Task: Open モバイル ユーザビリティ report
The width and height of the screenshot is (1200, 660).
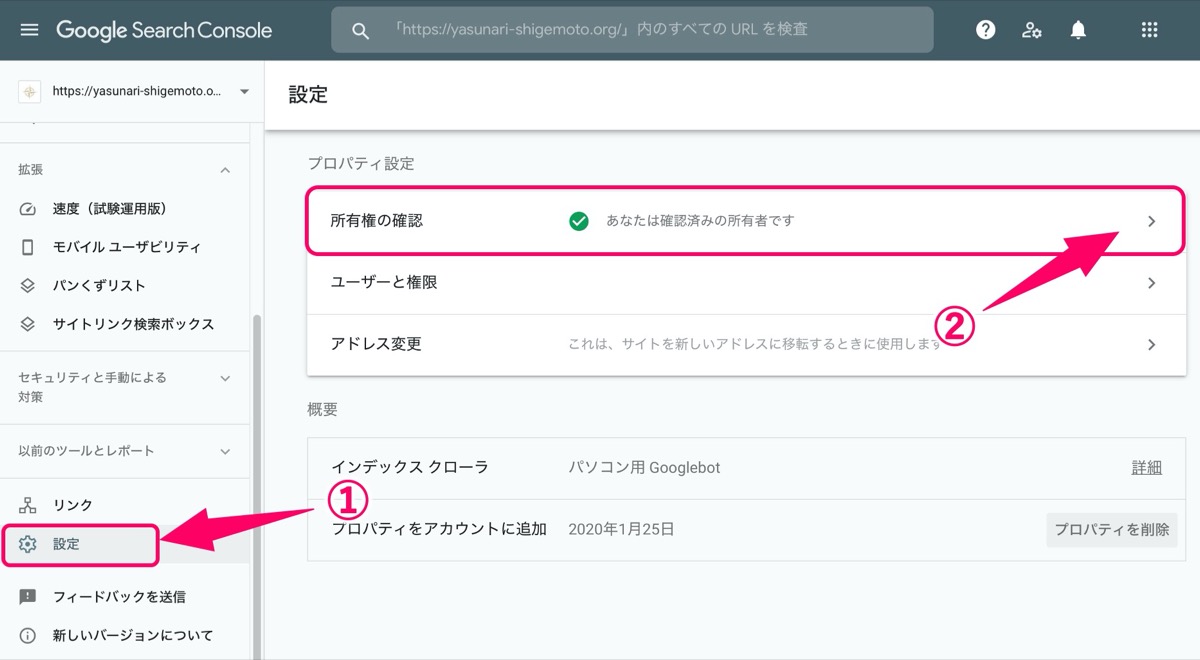Action: click(x=125, y=247)
